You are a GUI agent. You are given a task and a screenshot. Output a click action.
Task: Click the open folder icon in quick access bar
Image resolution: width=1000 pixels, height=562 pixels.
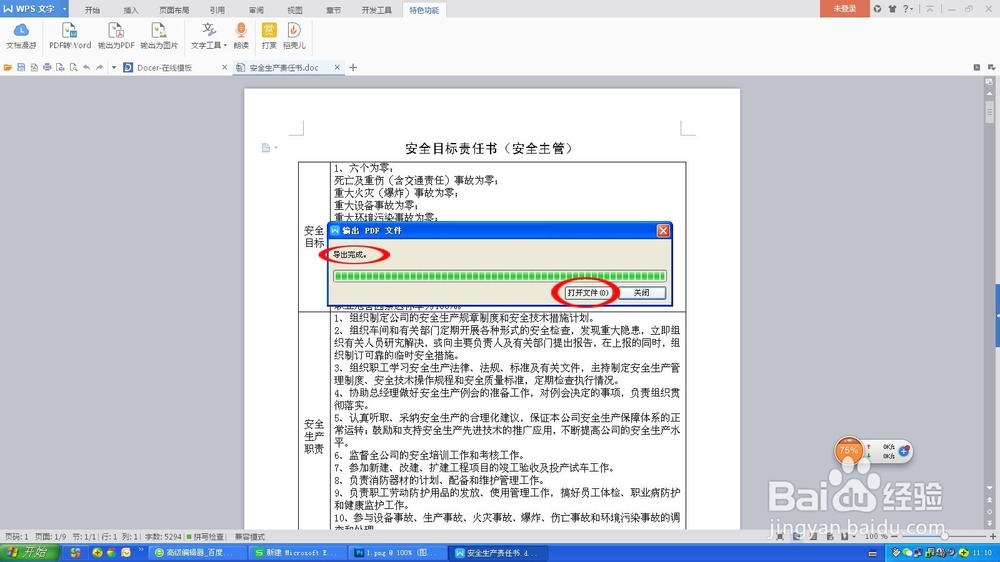[8, 68]
